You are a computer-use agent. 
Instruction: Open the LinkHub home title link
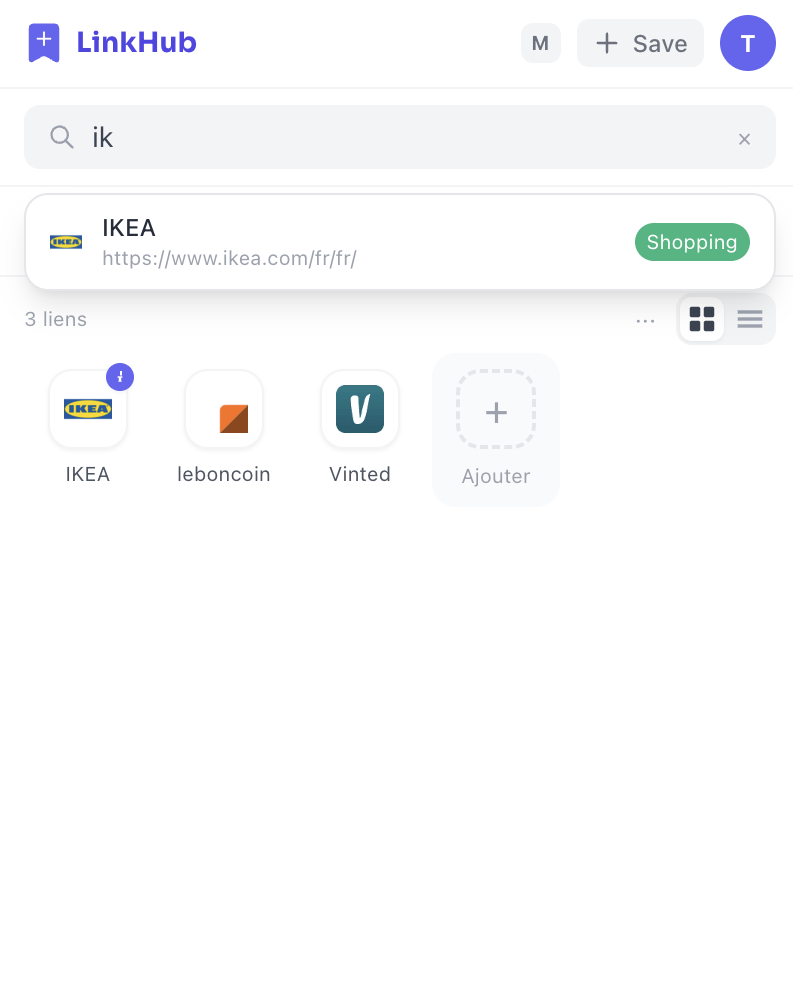(136, 43)
